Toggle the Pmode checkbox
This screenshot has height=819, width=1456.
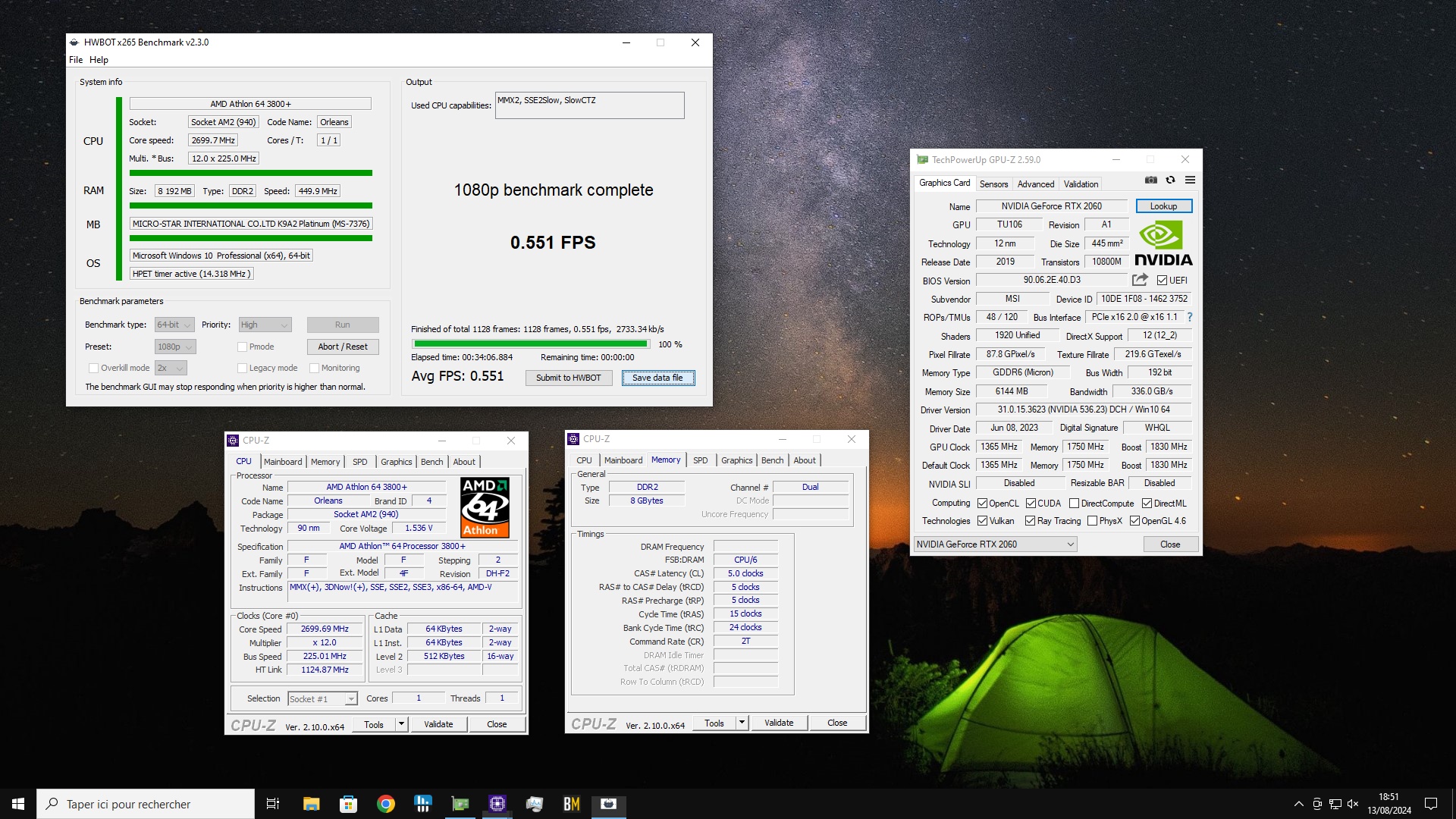(242, 347)
